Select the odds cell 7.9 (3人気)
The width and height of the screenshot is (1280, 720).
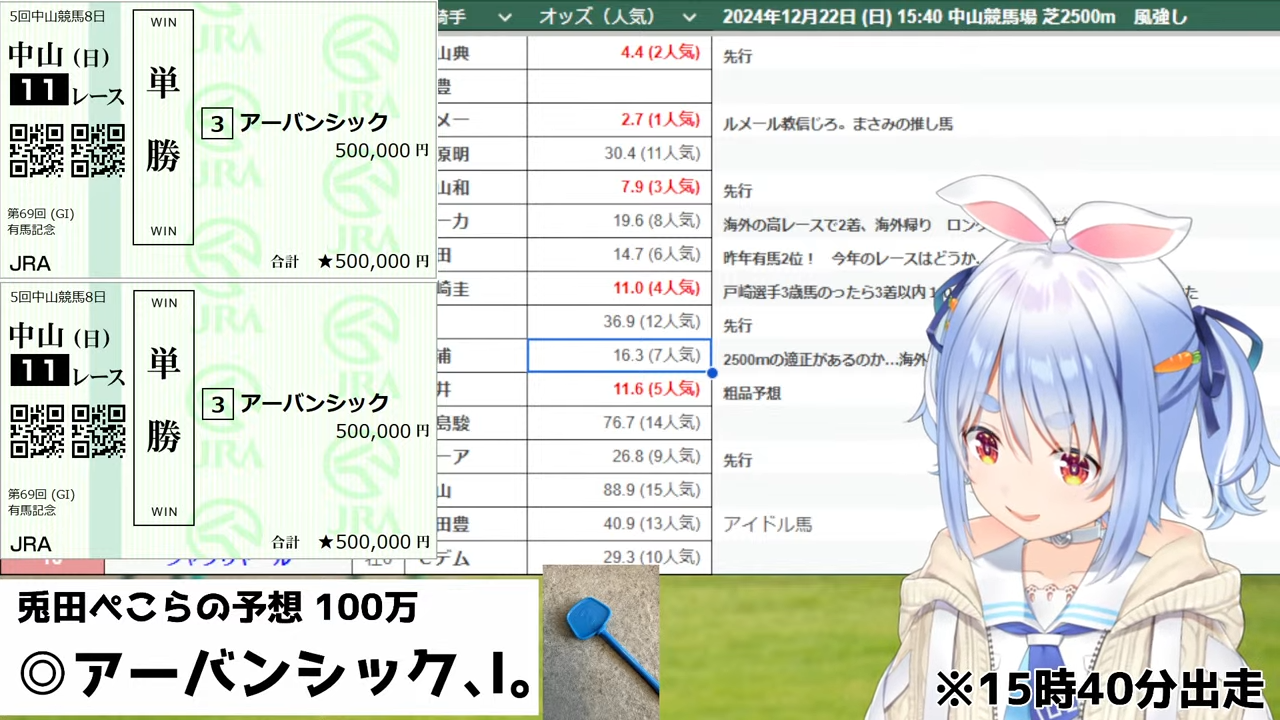coord(619,187)
